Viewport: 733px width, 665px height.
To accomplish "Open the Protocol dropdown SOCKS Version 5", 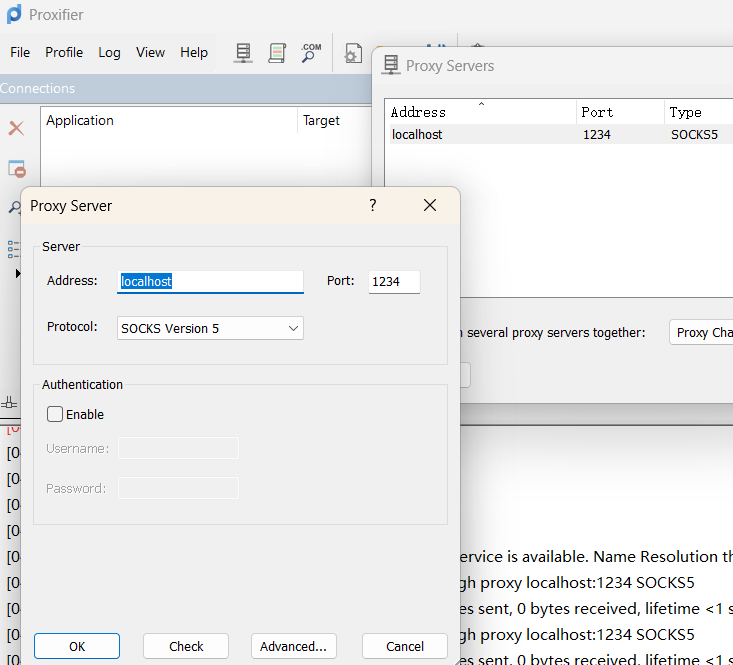I will [210, 328].
